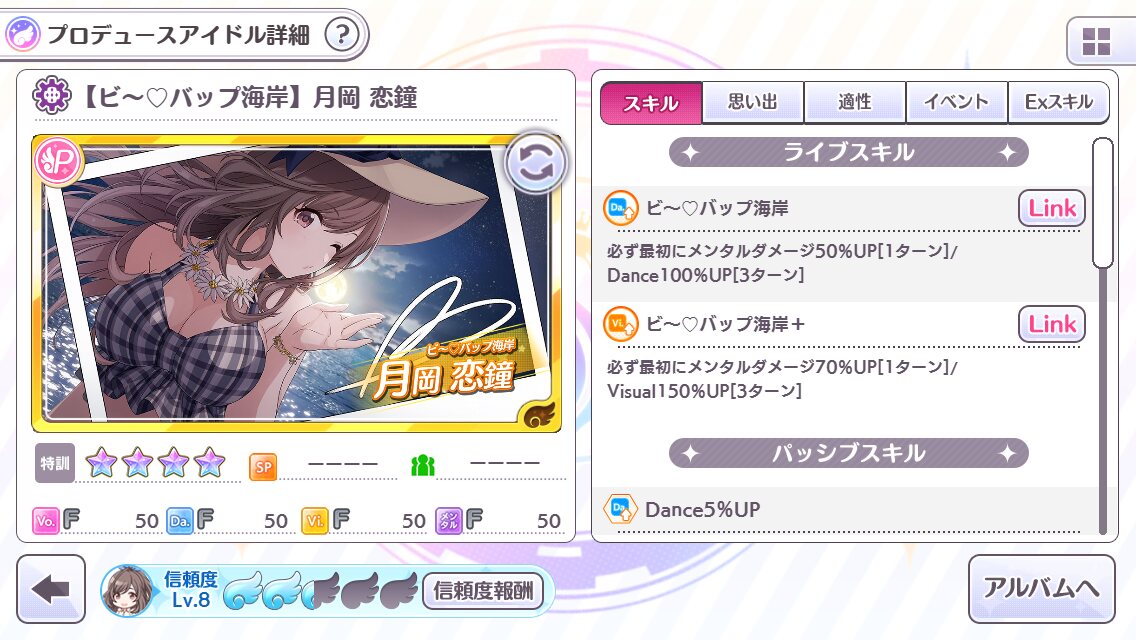Select the orange SP icon
This screenshot has width=1136, height=640.
point(263,467)
